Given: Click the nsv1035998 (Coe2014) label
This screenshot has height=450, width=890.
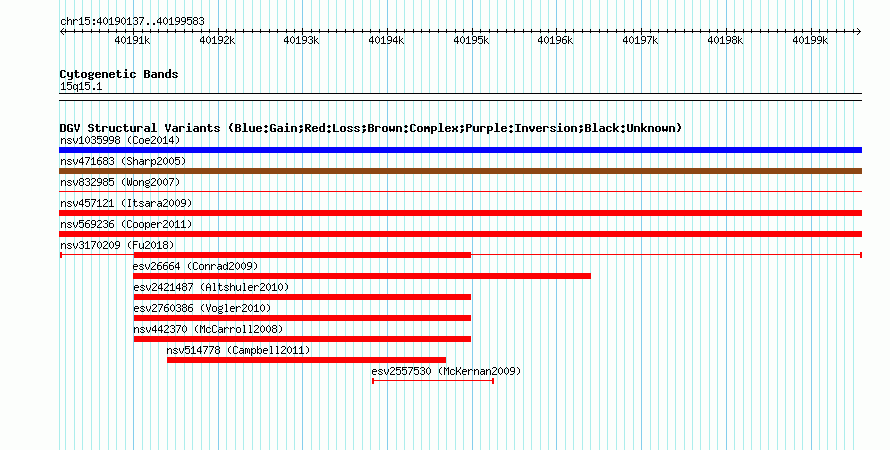Looking at the screenshot, I should [120, 140].
